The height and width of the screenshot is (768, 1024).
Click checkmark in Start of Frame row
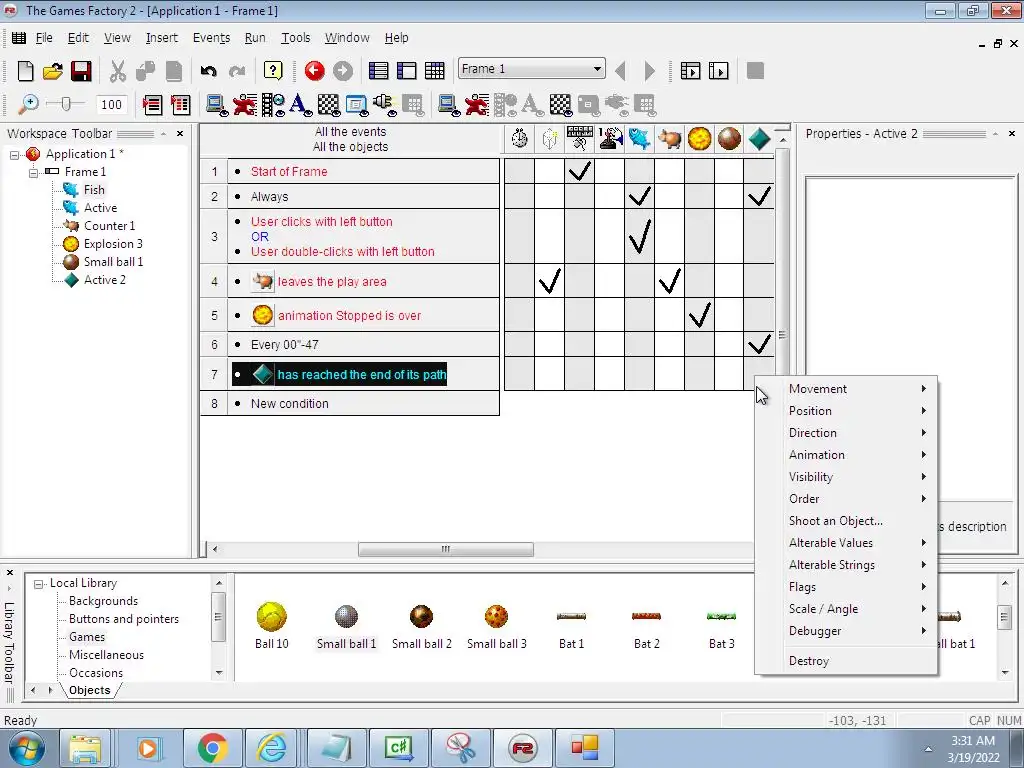[x=579, y=172]
